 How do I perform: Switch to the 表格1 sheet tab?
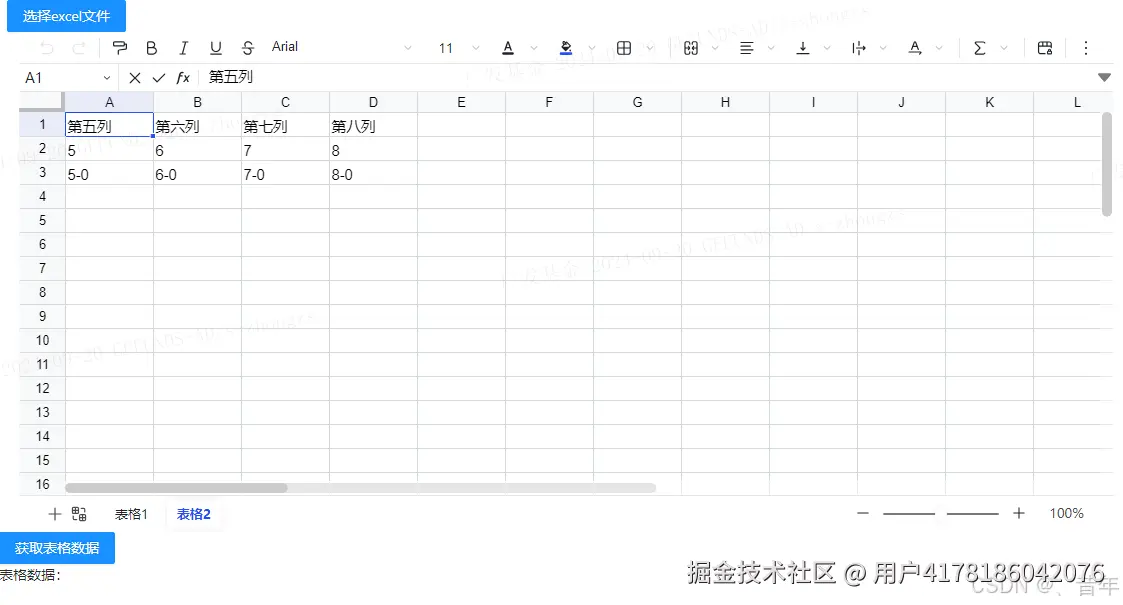pos(131,514)
